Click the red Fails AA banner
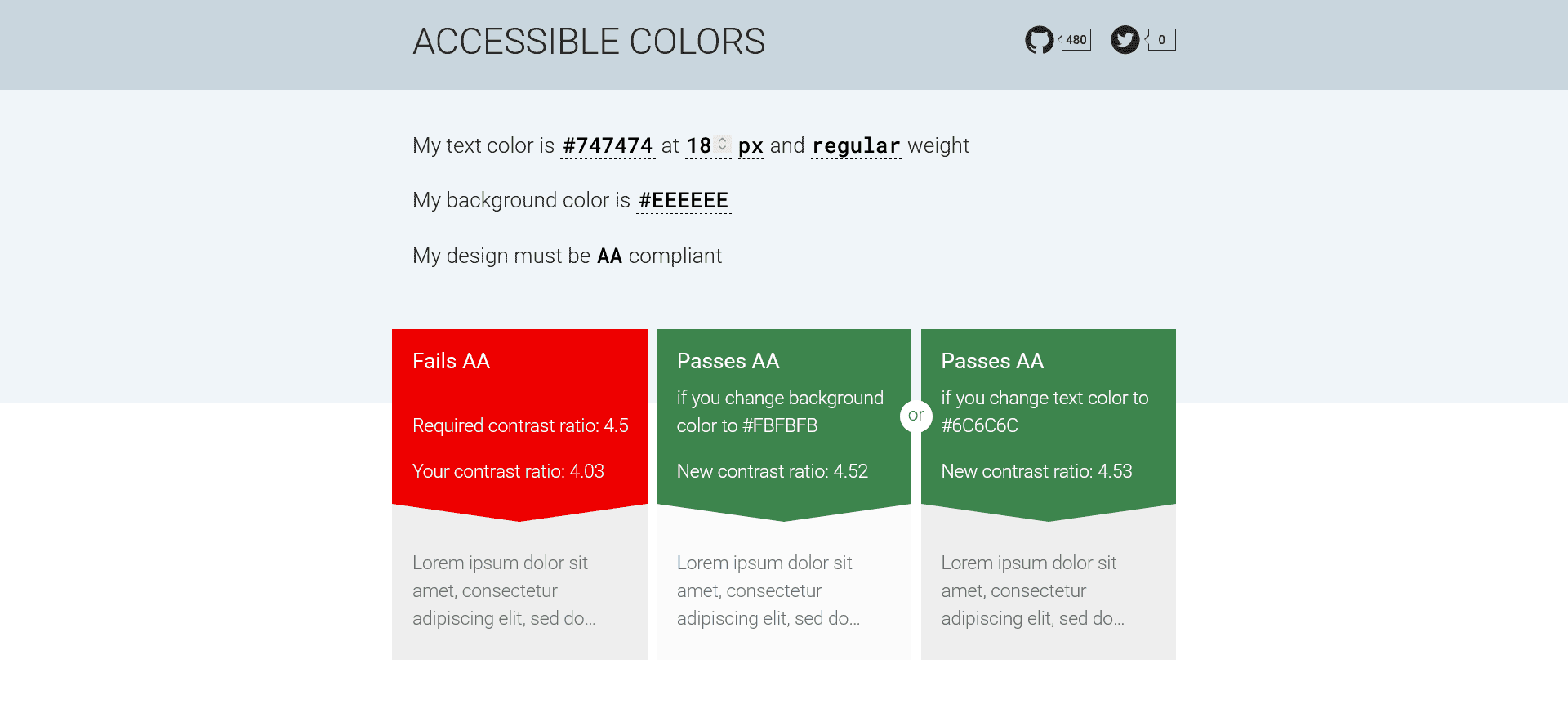Image resolution: width=1568 pixels, height=717 pixels. point(519,416)
